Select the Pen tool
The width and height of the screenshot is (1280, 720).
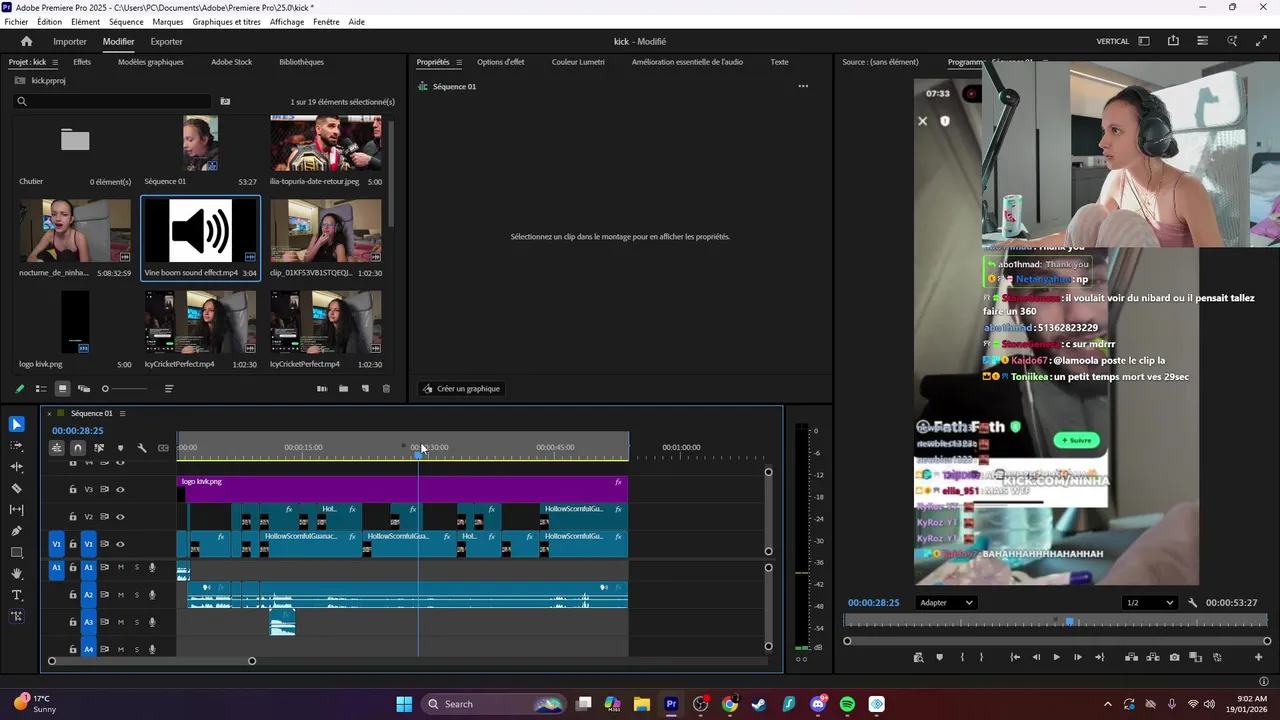17,531
